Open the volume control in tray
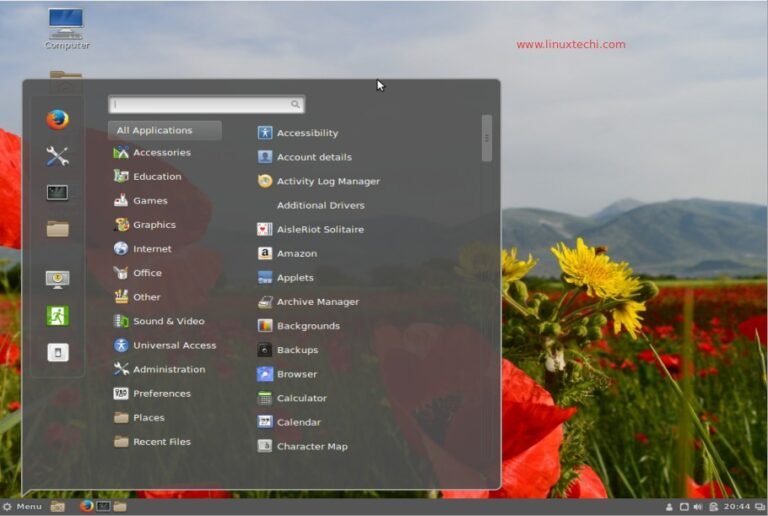Image resolution: width=768 pixels, height=516 pixels. pyautogui.click(x=698, y=507)
